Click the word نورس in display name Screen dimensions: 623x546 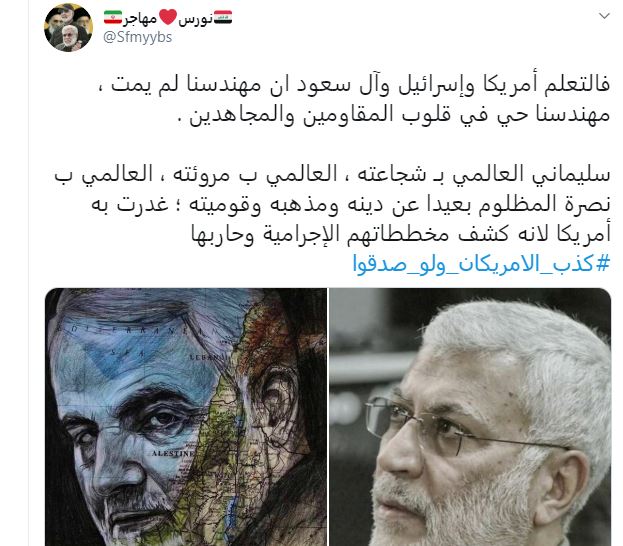(x=195, y=18)
